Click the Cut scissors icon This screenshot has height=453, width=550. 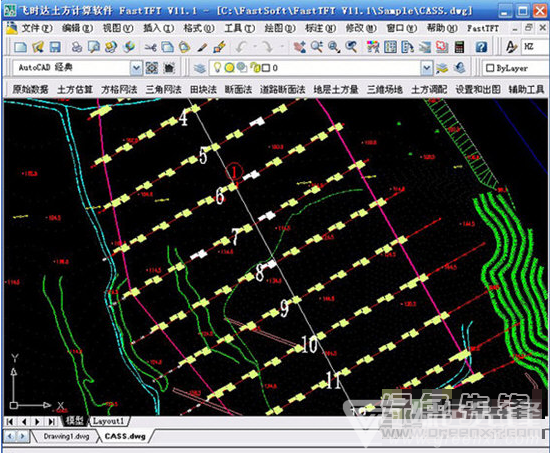tap(150, 47)
